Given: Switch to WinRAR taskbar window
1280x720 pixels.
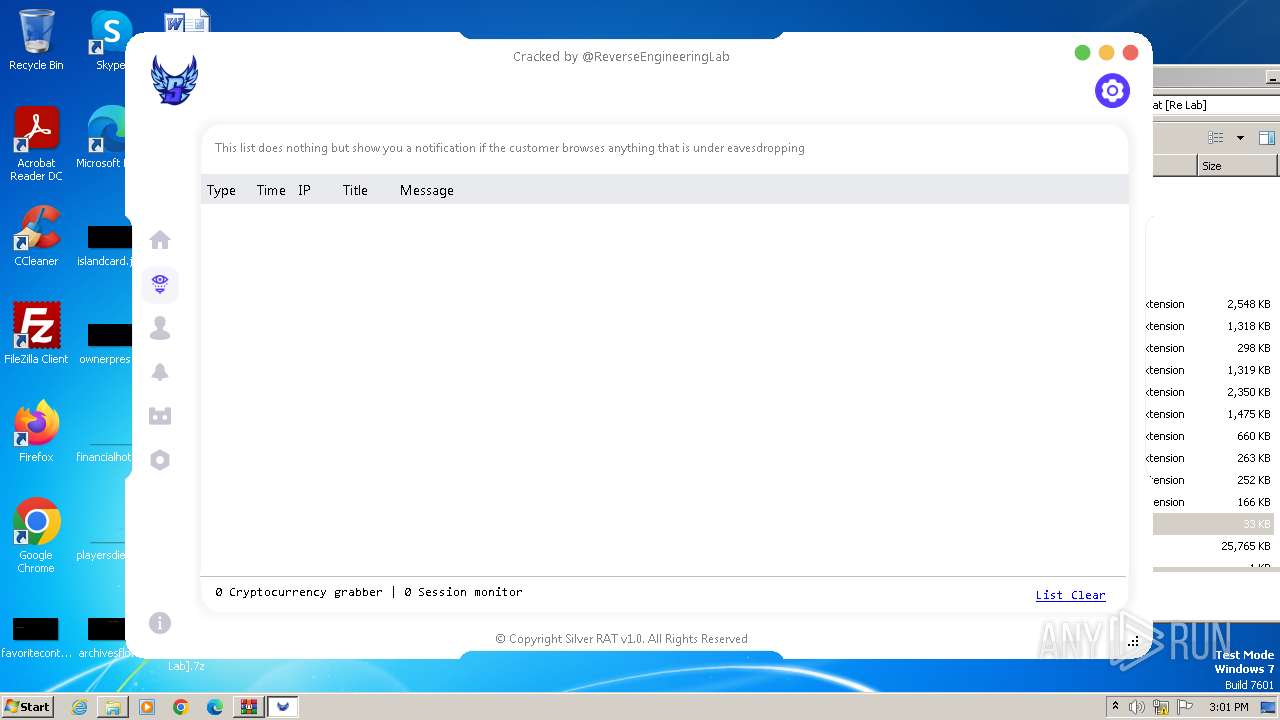Looking at the screenshot, I should (248, 707).
